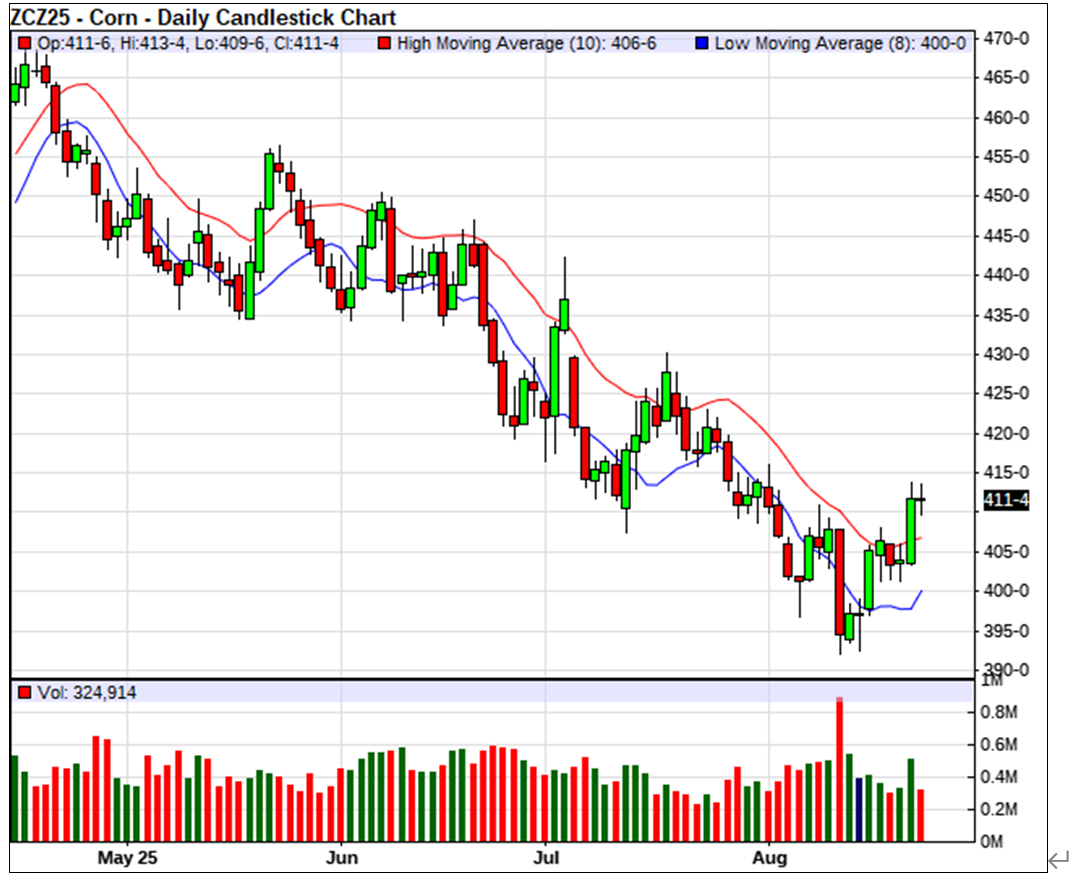Select the High Moving Average (10) legend text

coord(526,44)
